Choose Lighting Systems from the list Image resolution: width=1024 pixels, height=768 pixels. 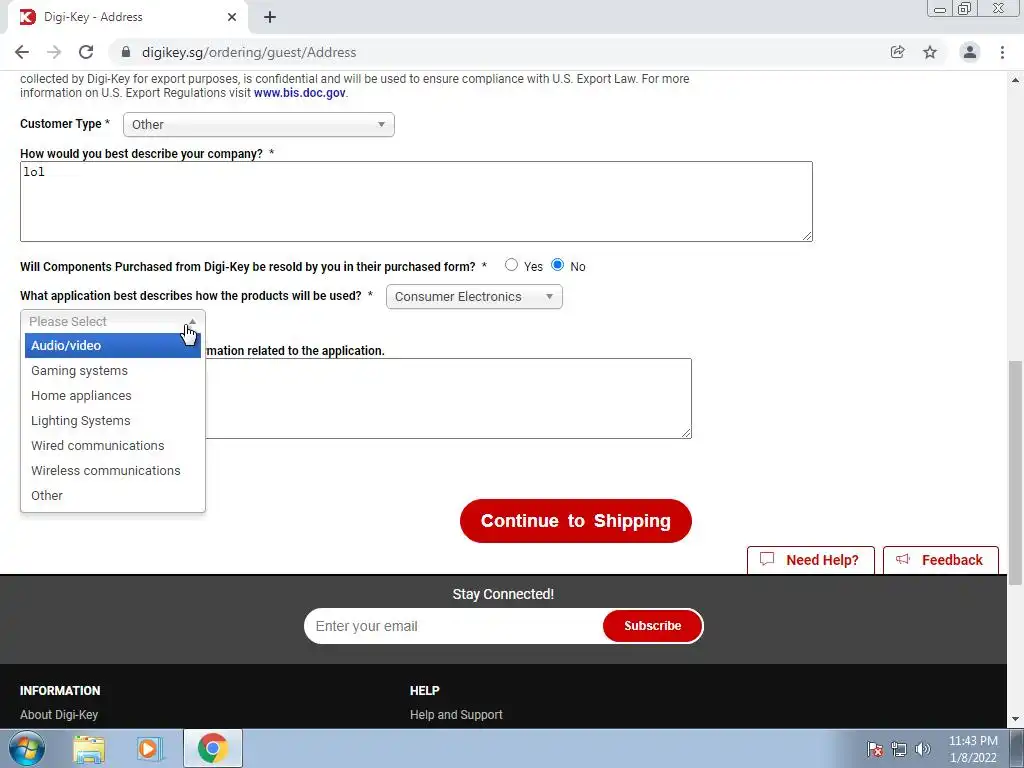tap(113, 421)
